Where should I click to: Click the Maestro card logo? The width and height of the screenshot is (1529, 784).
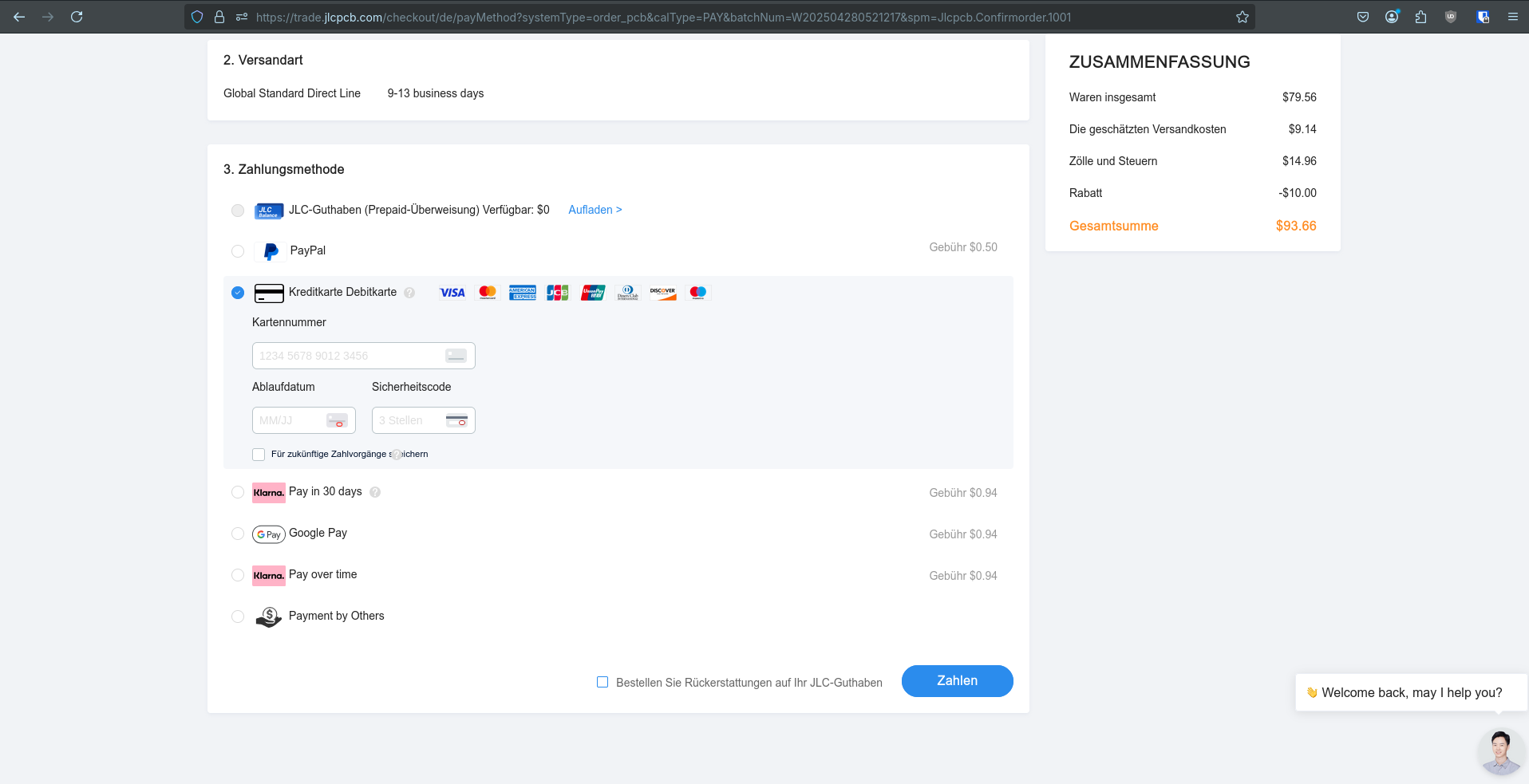pos(698,293)
